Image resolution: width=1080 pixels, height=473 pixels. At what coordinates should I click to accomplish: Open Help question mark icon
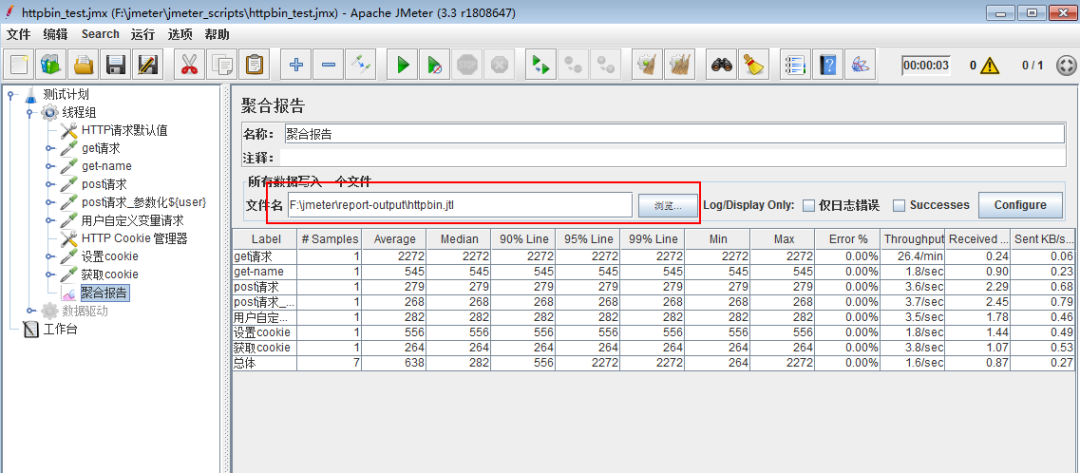pos(827,65)
